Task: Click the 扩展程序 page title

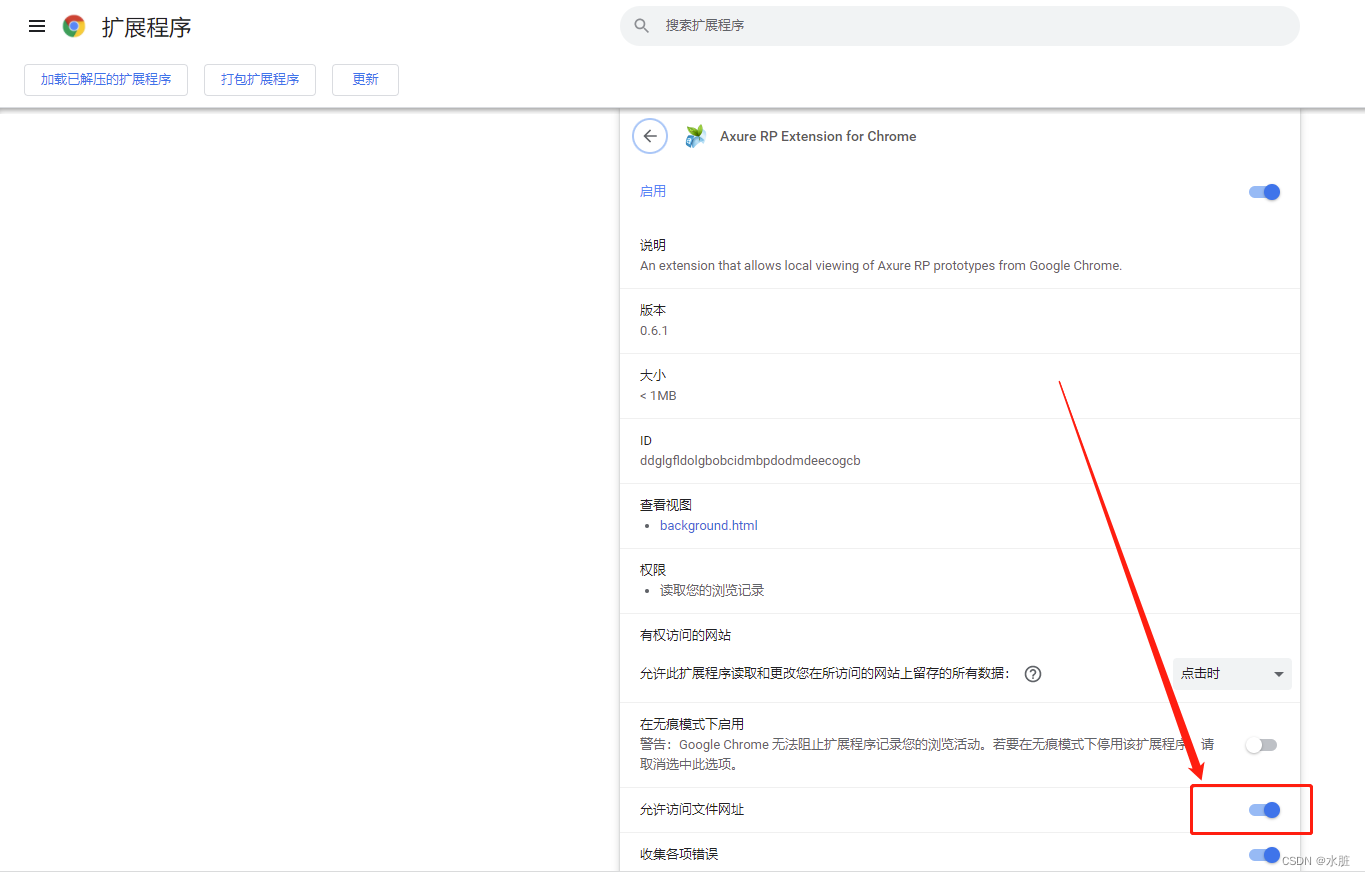Action: pos(146,27)
